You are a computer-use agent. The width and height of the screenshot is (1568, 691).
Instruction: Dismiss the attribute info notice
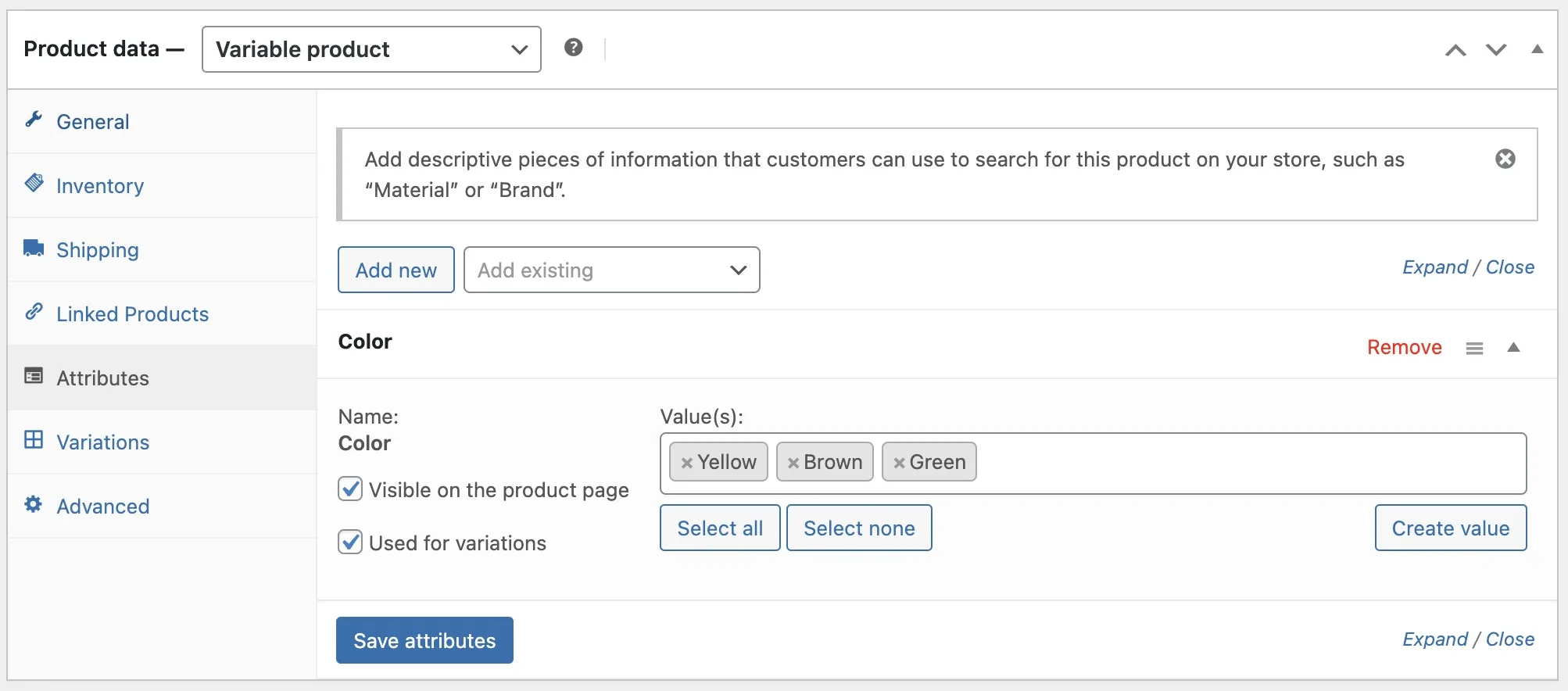tap(1505, 159)
